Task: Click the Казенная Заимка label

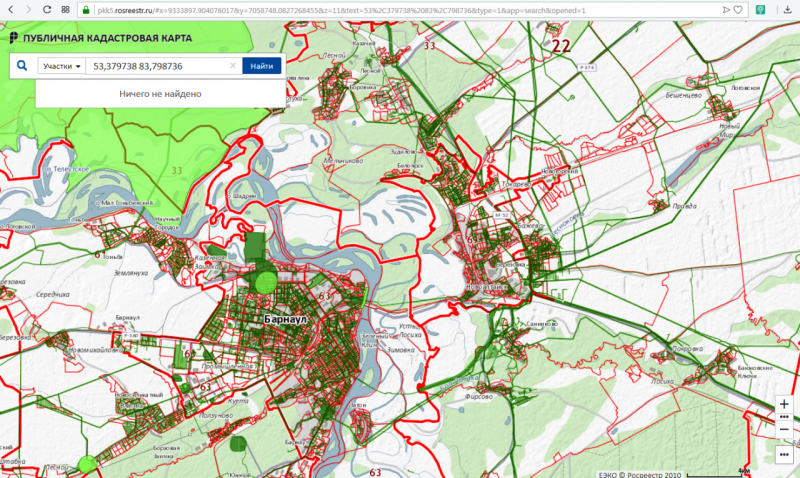Action: tap(209, 262)
